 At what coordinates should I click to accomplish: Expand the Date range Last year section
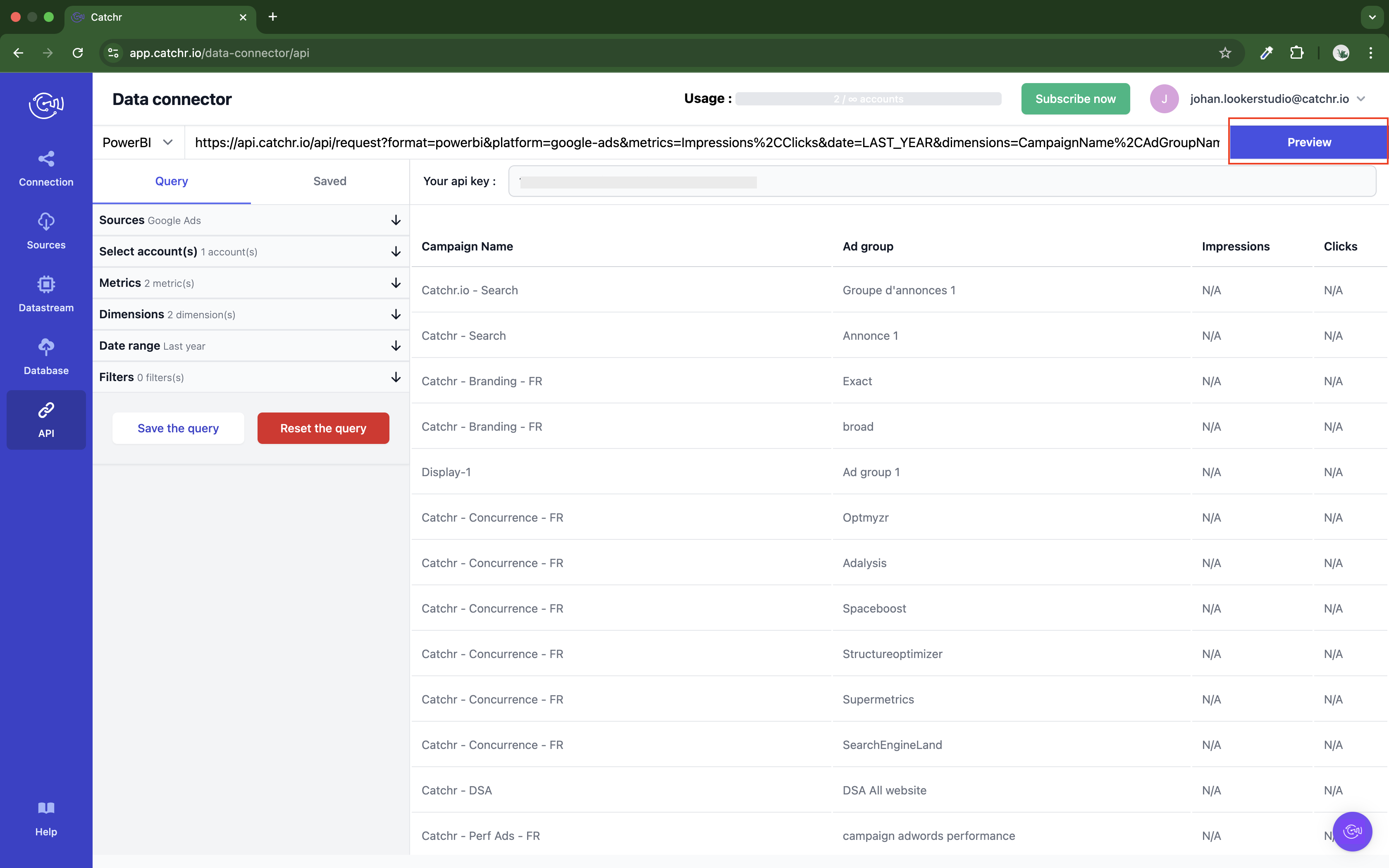click(x=251, y=346)
